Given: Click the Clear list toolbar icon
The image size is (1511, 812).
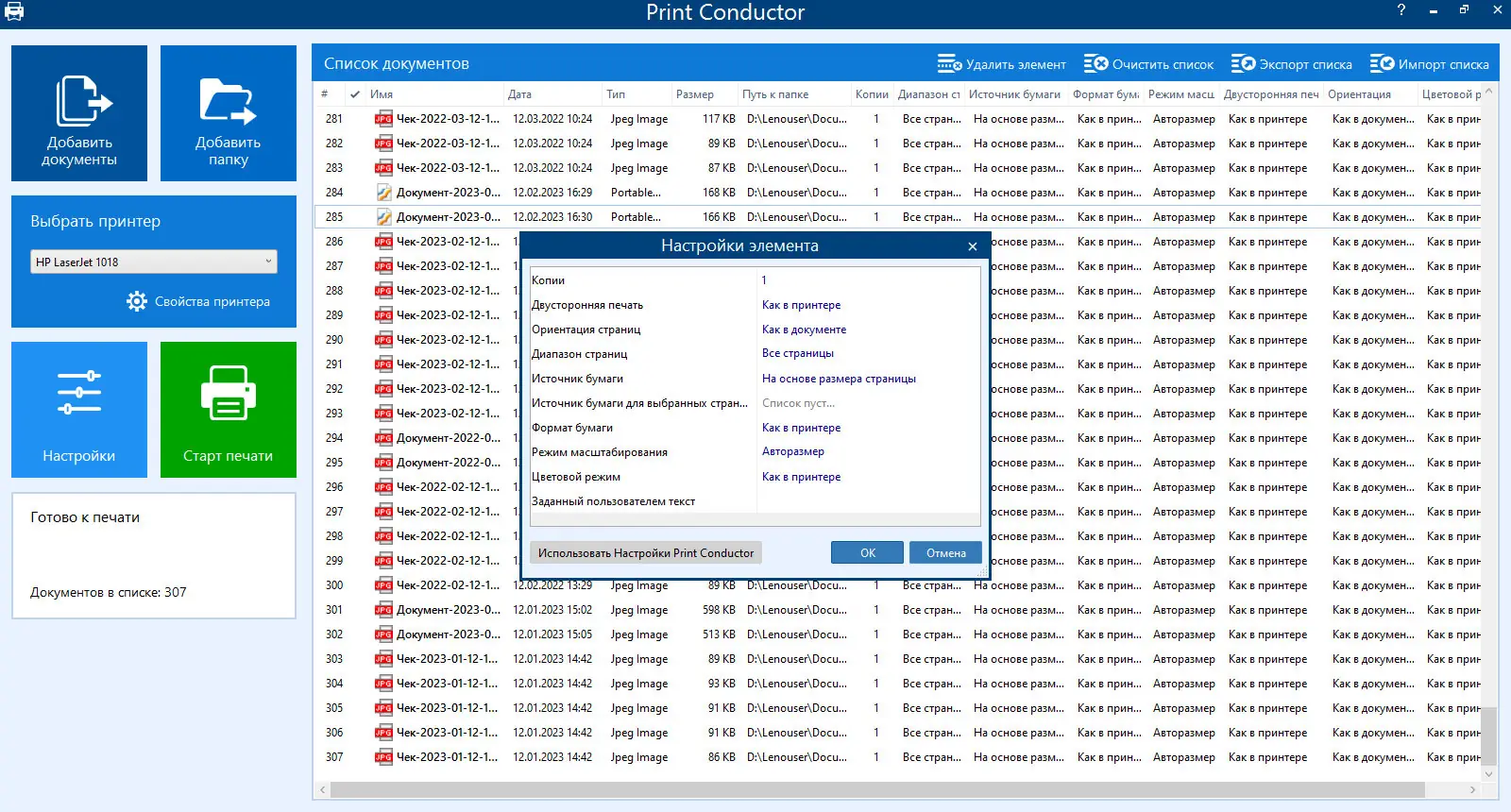Looking at the screenshot, I should coord(1095,64).
